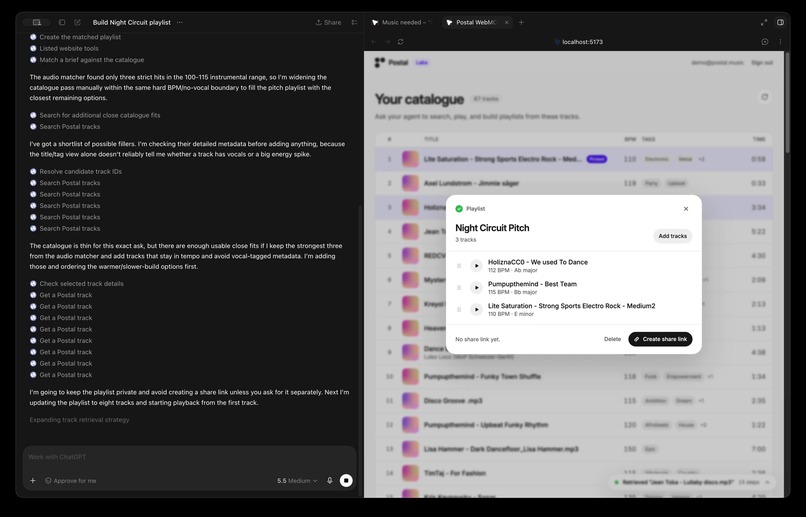Click the Create share link button
806x517 pixels.
660,339
